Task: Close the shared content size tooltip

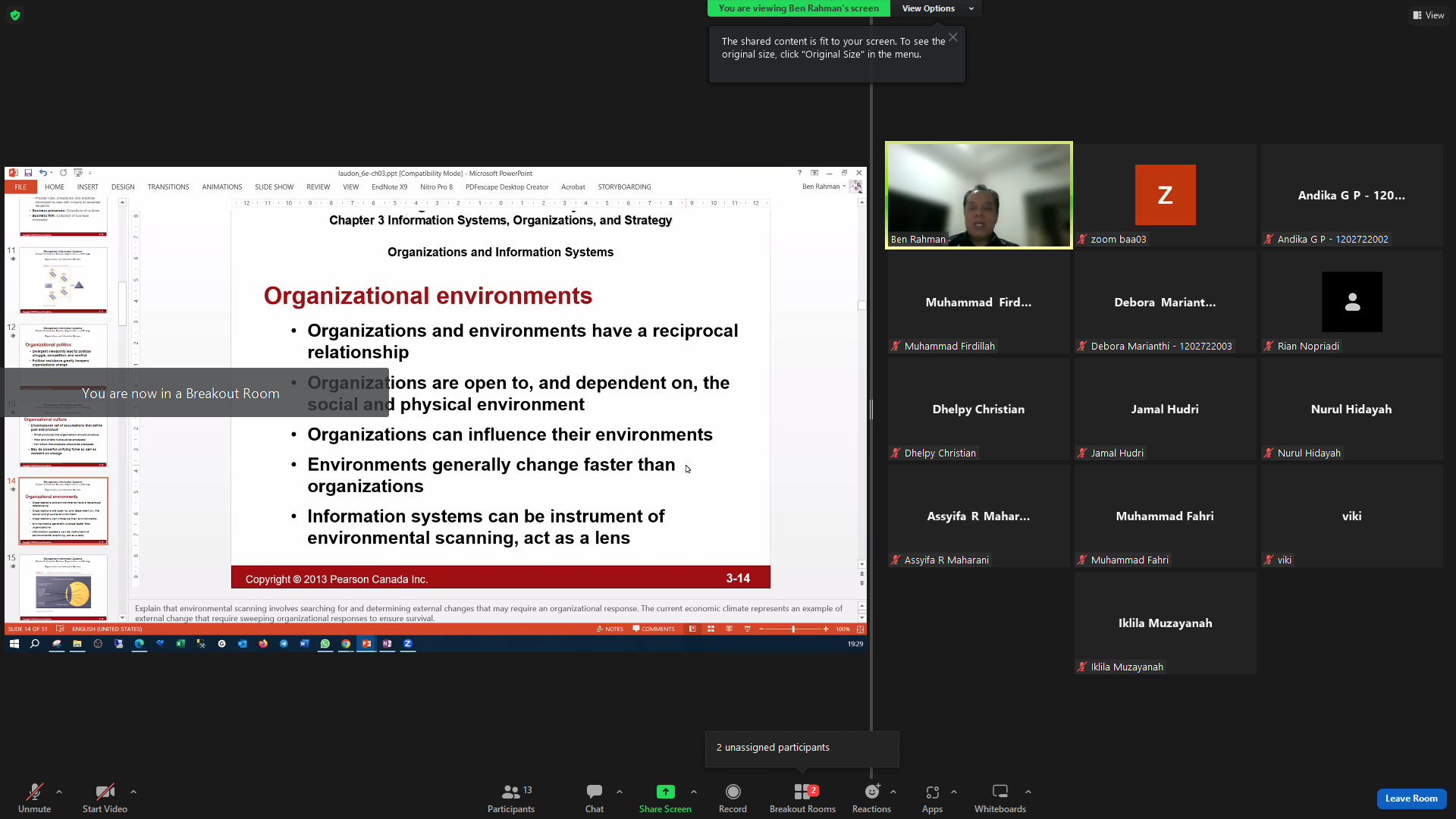Action: pyautogui.click(x=953, y=37)
